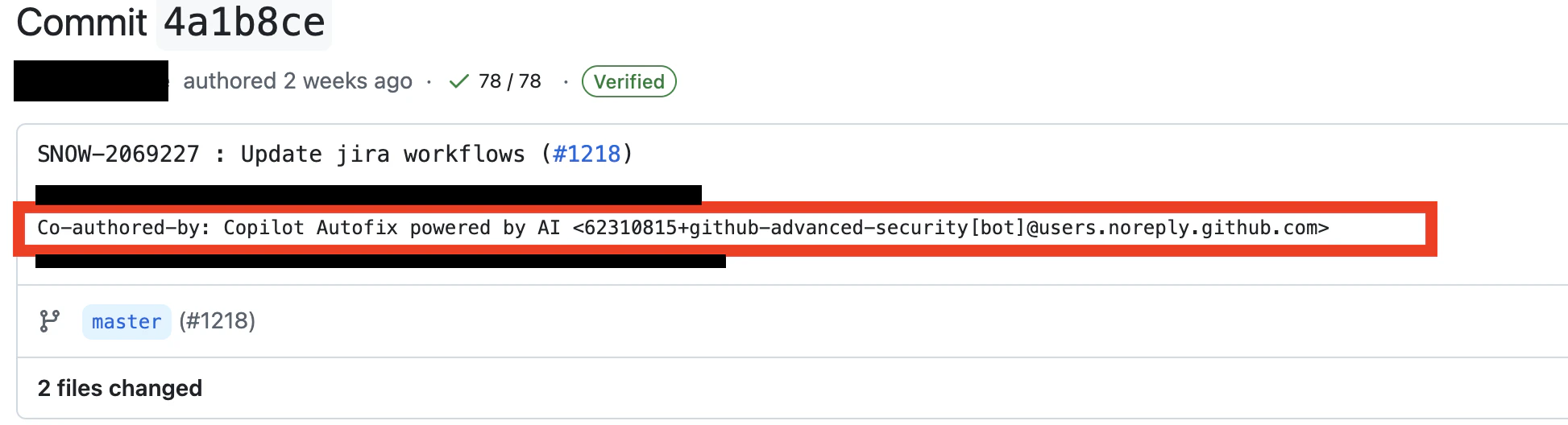Click the green checkmark status icon
Screen dimensions: 1568x425
(x=458, y=81)
